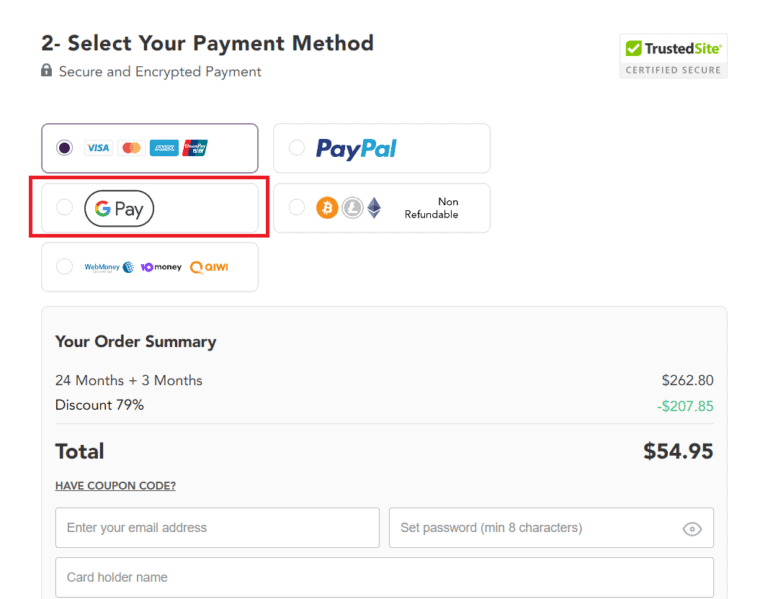Expand the Have Coupon Code link
The image size is (768, 599).
tap(115, 486)
